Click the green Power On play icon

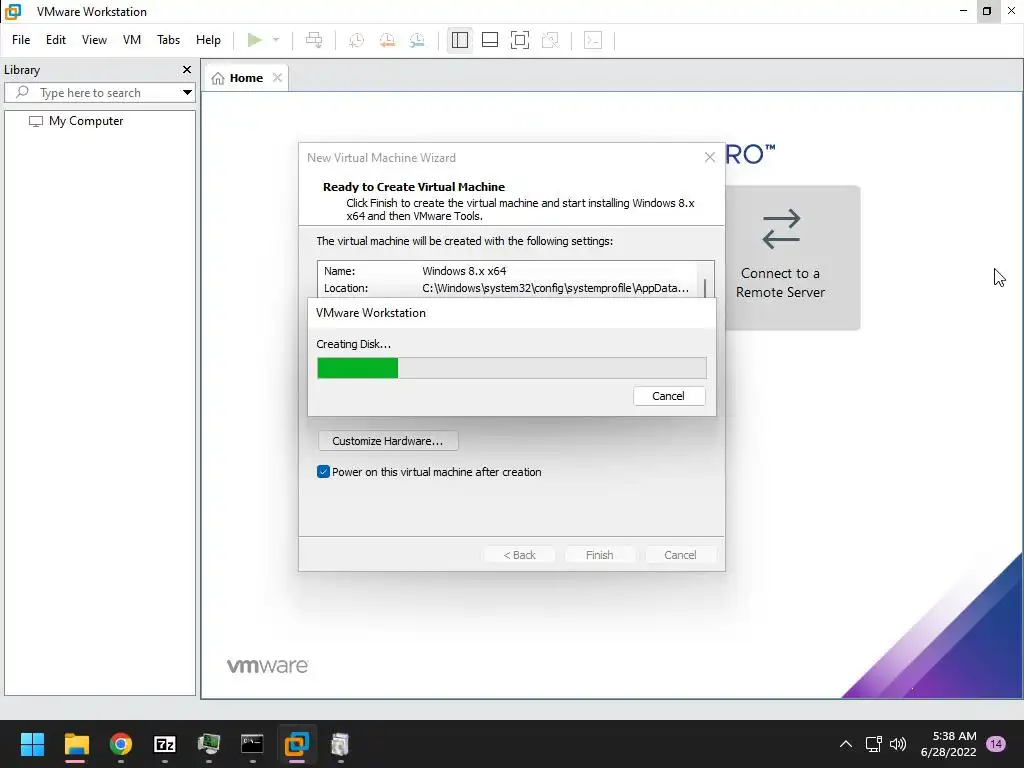coord(255,40)
